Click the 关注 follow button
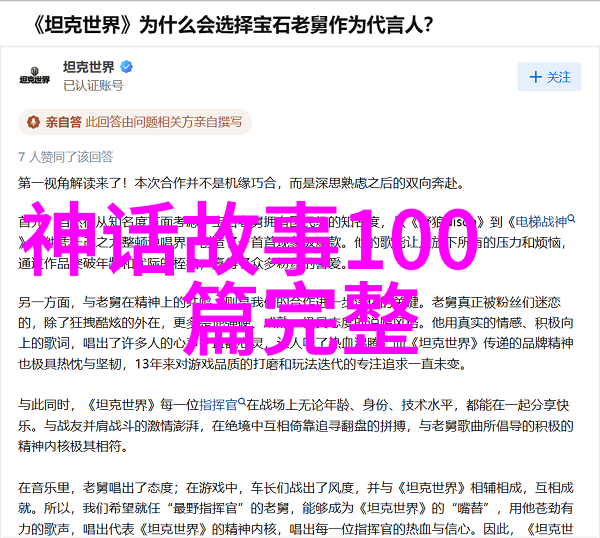The width and height of the screenshot is (600, 538). [549, 77]
